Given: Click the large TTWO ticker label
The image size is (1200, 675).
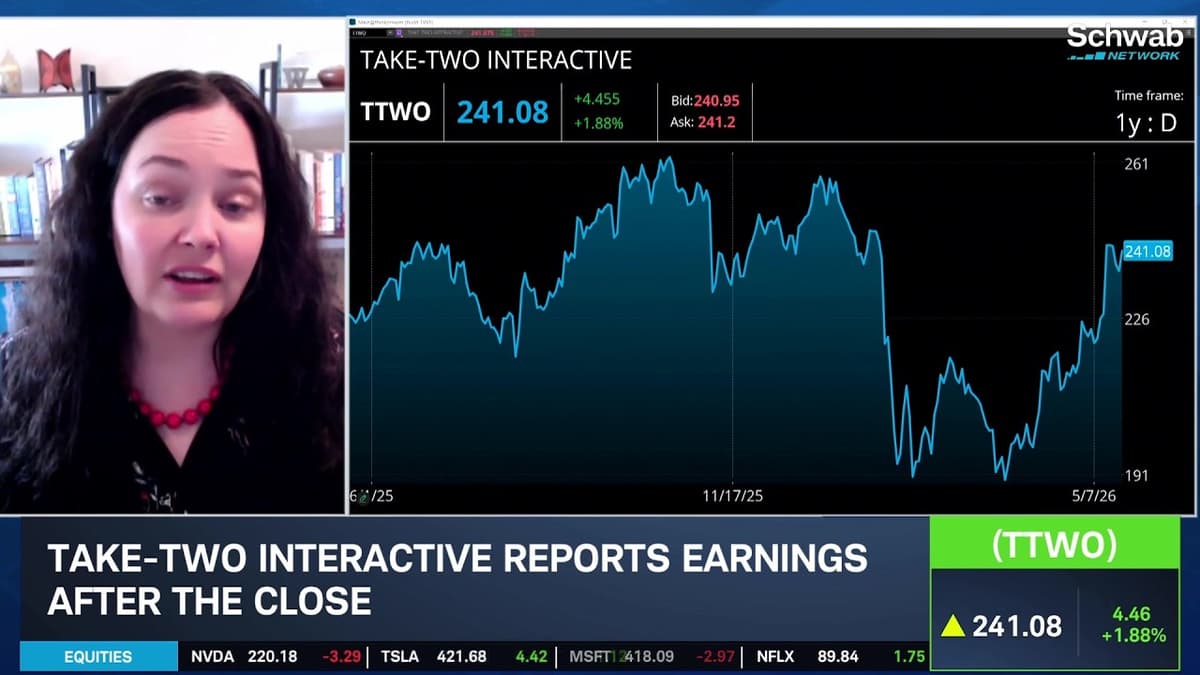Looking at the screenshot, I should pyautogui.click(x=395, y=111).
